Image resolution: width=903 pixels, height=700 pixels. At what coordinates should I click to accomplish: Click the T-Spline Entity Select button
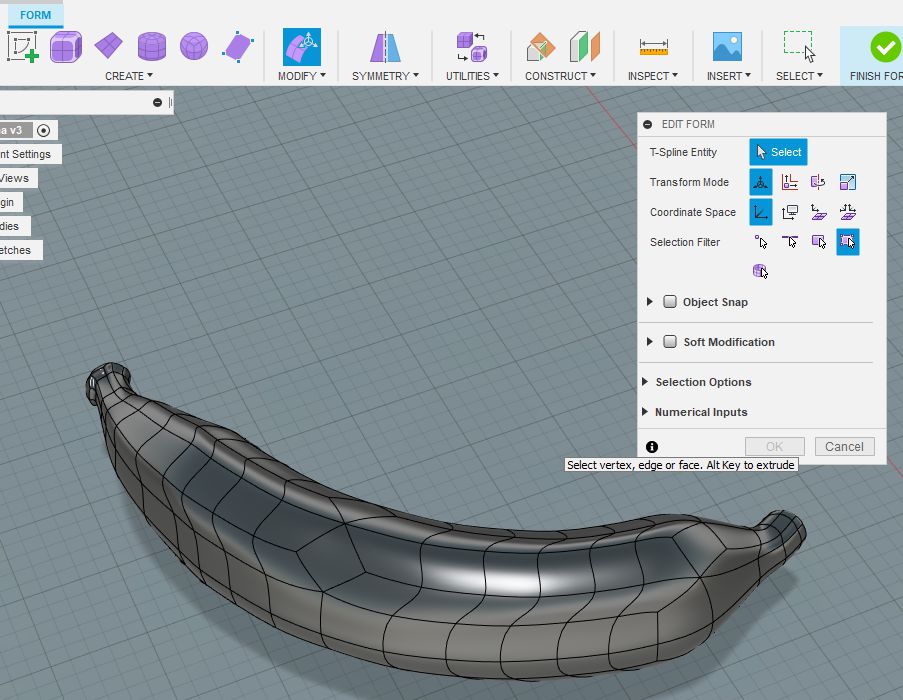click(x=778, y=152)
